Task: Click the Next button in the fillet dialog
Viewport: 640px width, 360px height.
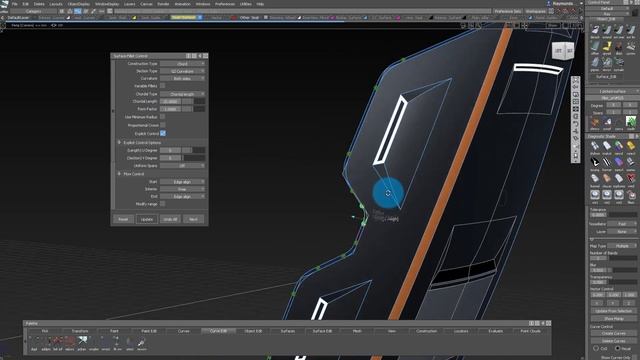Action: click(x=193, y=219)
